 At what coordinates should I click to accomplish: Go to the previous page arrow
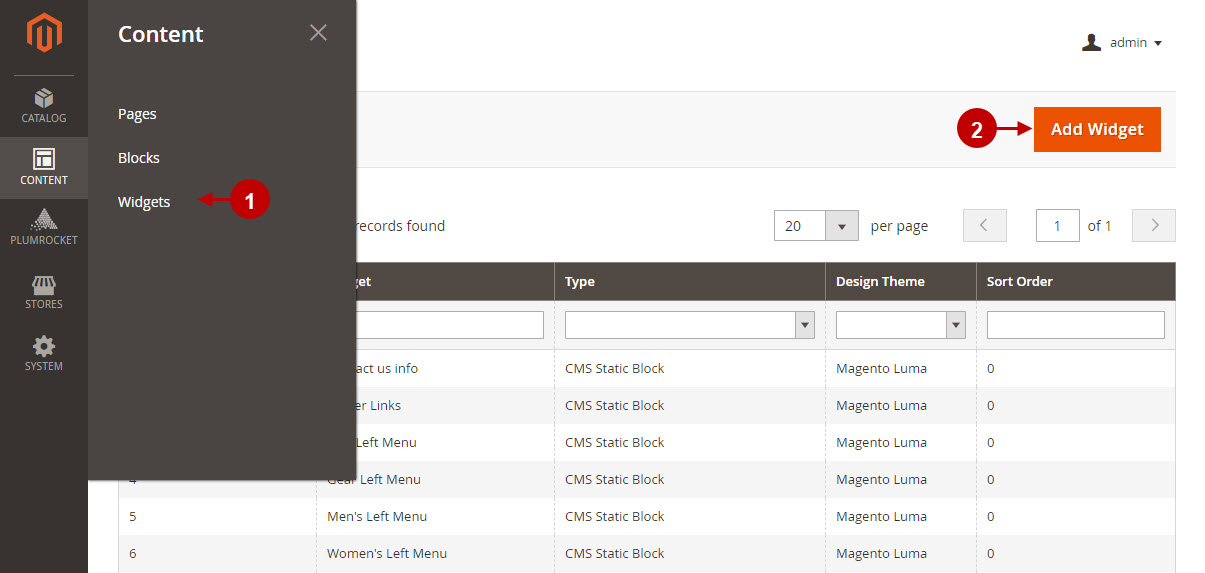click(x=985, y=226)
